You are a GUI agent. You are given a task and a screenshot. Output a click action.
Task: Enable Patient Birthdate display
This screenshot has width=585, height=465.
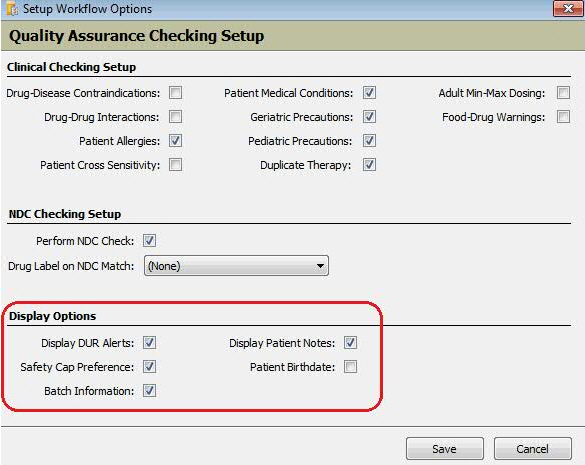click(350, 367)
